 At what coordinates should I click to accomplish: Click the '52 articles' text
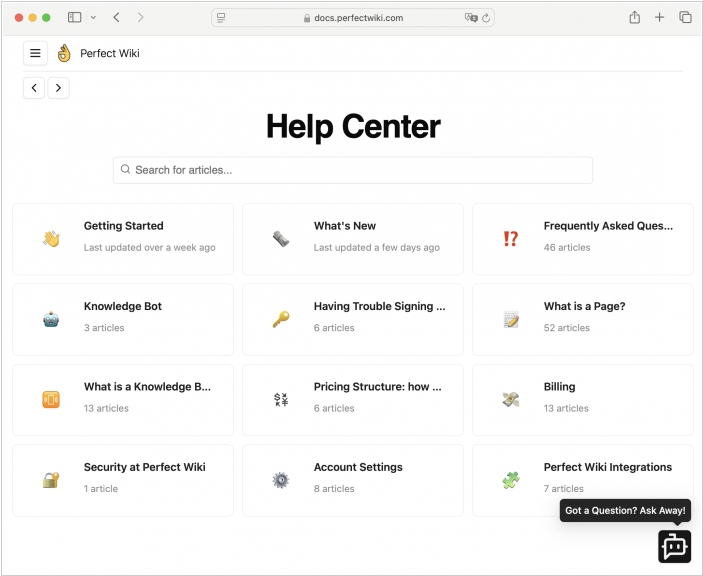567,328
